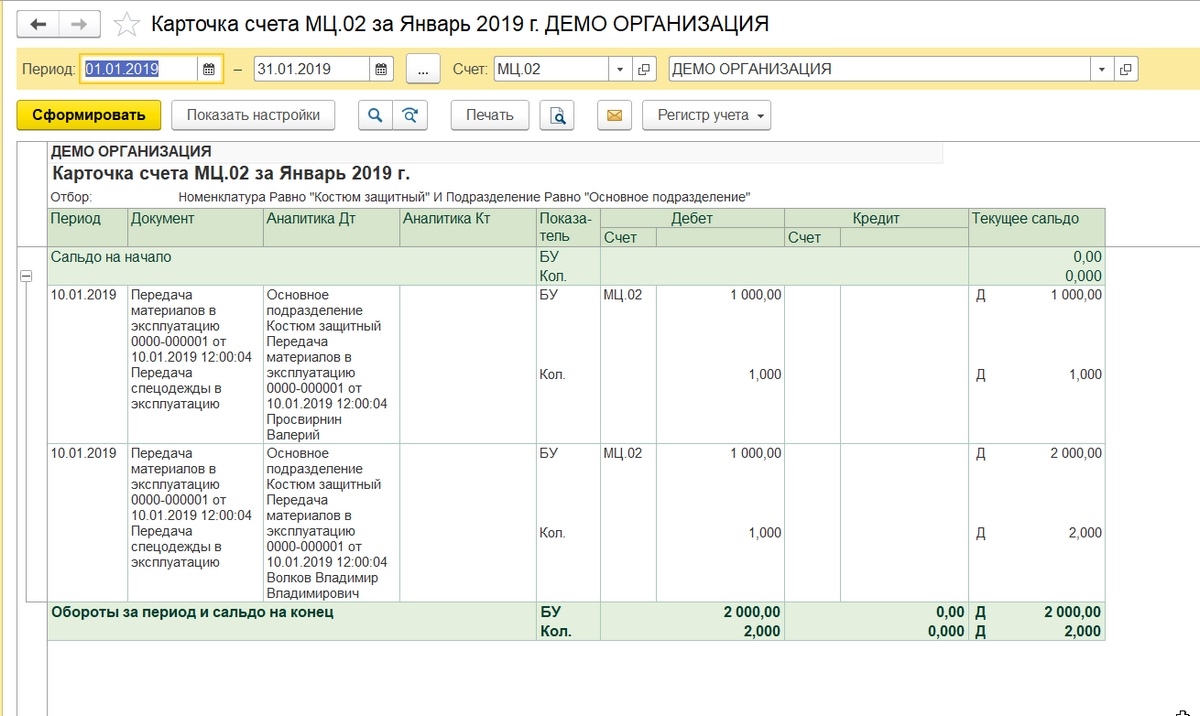The height and width of the screenshot is (716, 1200).
Task: Open the ДЕМО ОРГАНИЗАЦИЯ organization form icon
Action: [x=1126, y=70]
